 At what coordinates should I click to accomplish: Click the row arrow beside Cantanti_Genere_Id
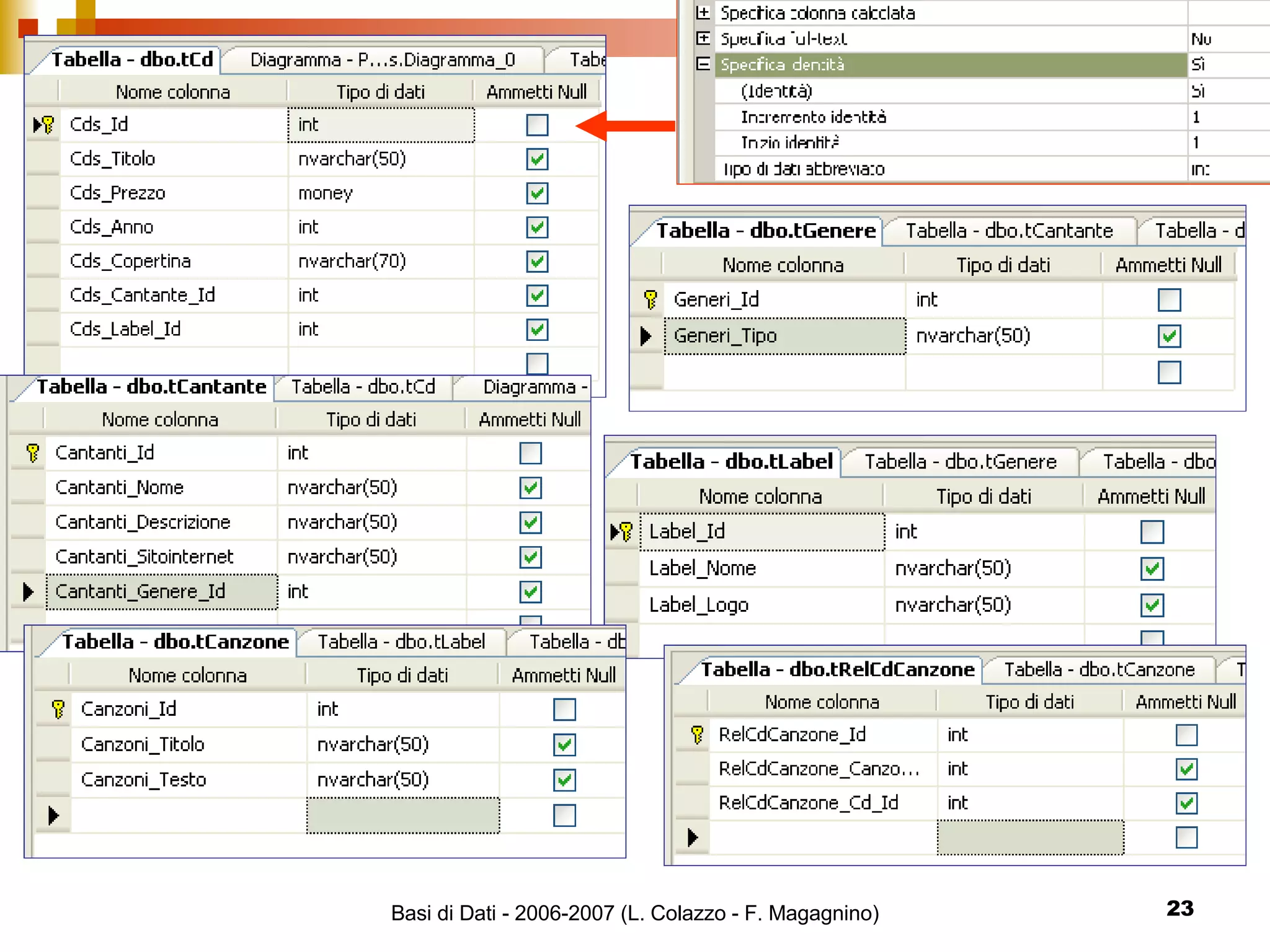(28, 592)
